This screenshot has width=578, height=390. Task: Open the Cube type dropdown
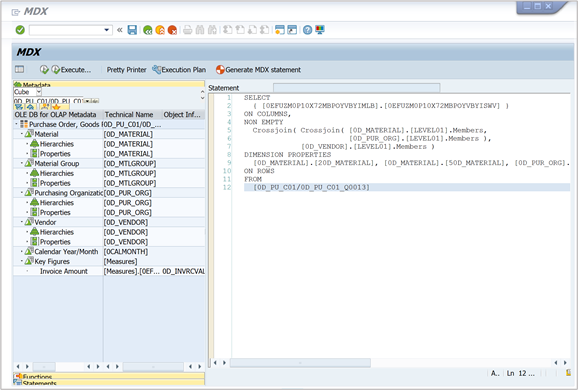39,91
